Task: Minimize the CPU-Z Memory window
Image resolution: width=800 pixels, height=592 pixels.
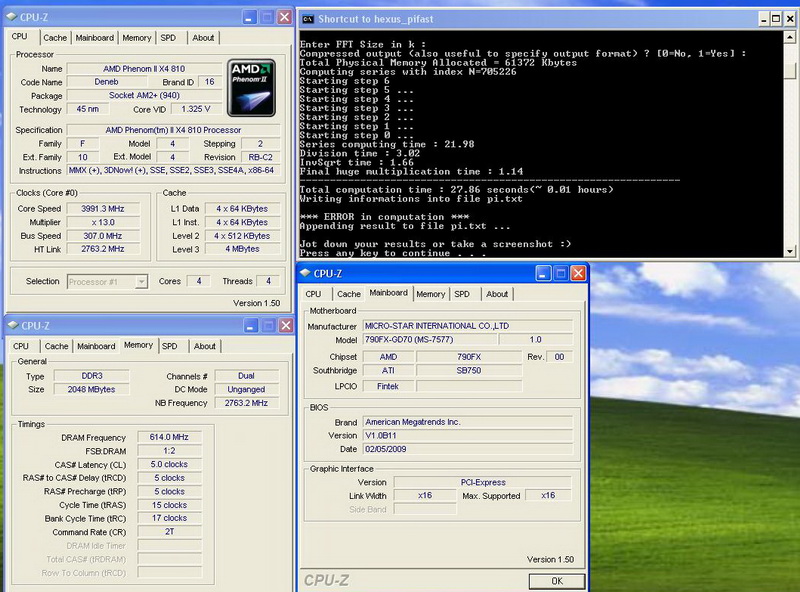Action: tap(251, 326)
